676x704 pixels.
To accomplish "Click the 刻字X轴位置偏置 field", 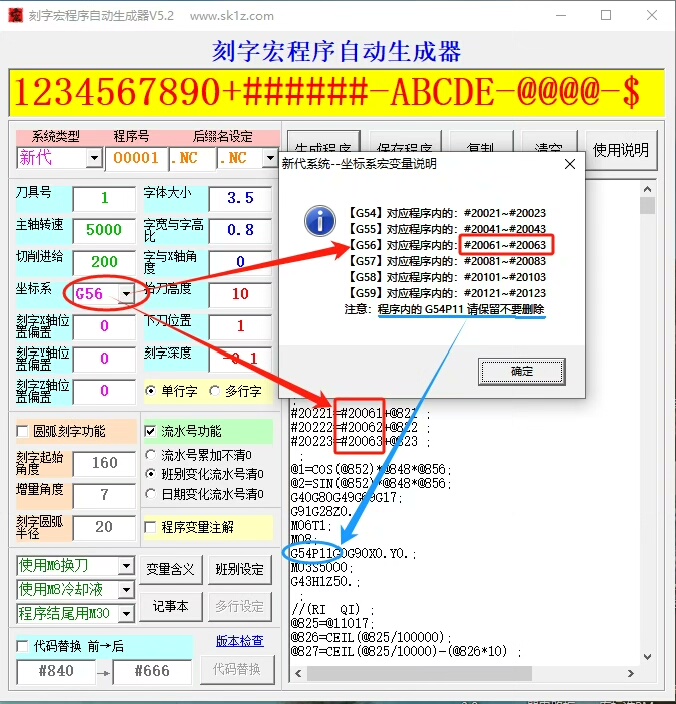I will (104, 326).
